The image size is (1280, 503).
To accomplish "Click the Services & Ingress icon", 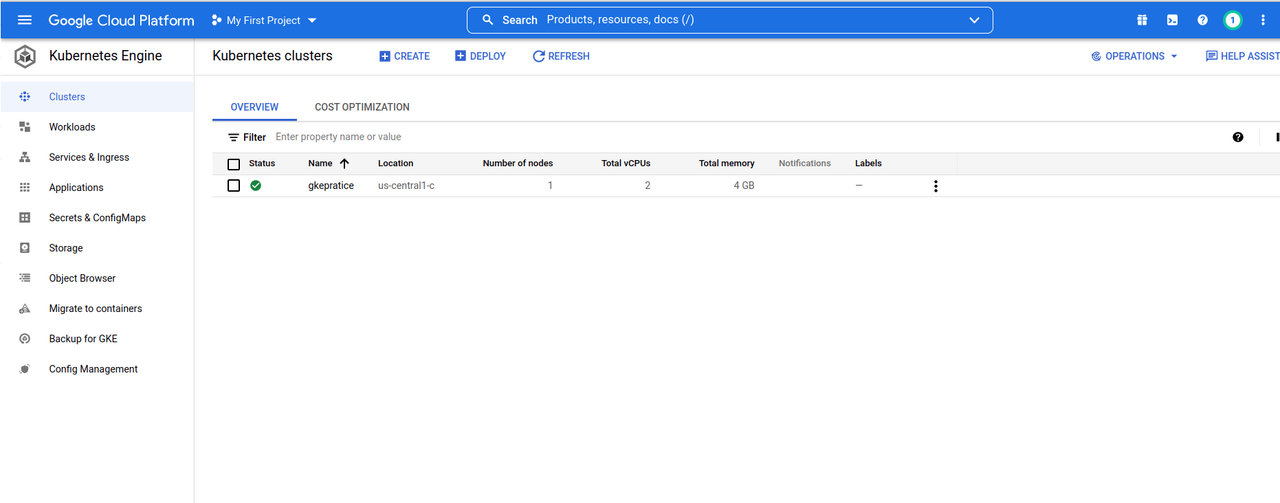I will coord(25,157).
